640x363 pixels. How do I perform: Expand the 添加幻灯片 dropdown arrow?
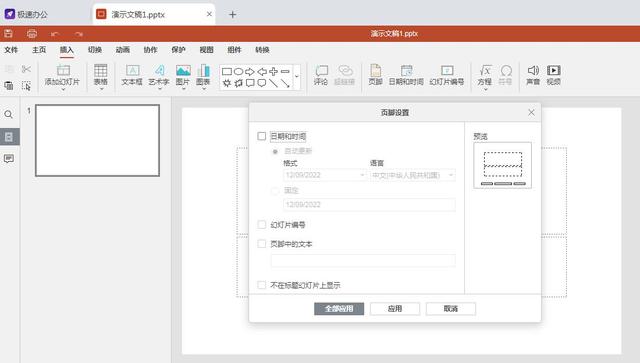click(63, 89)
